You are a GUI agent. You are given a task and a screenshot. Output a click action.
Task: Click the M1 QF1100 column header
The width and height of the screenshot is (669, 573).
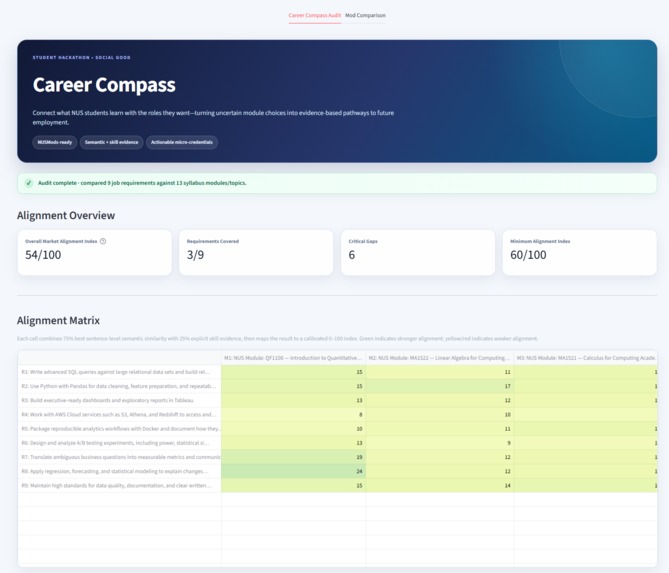(x=293, y=358)
